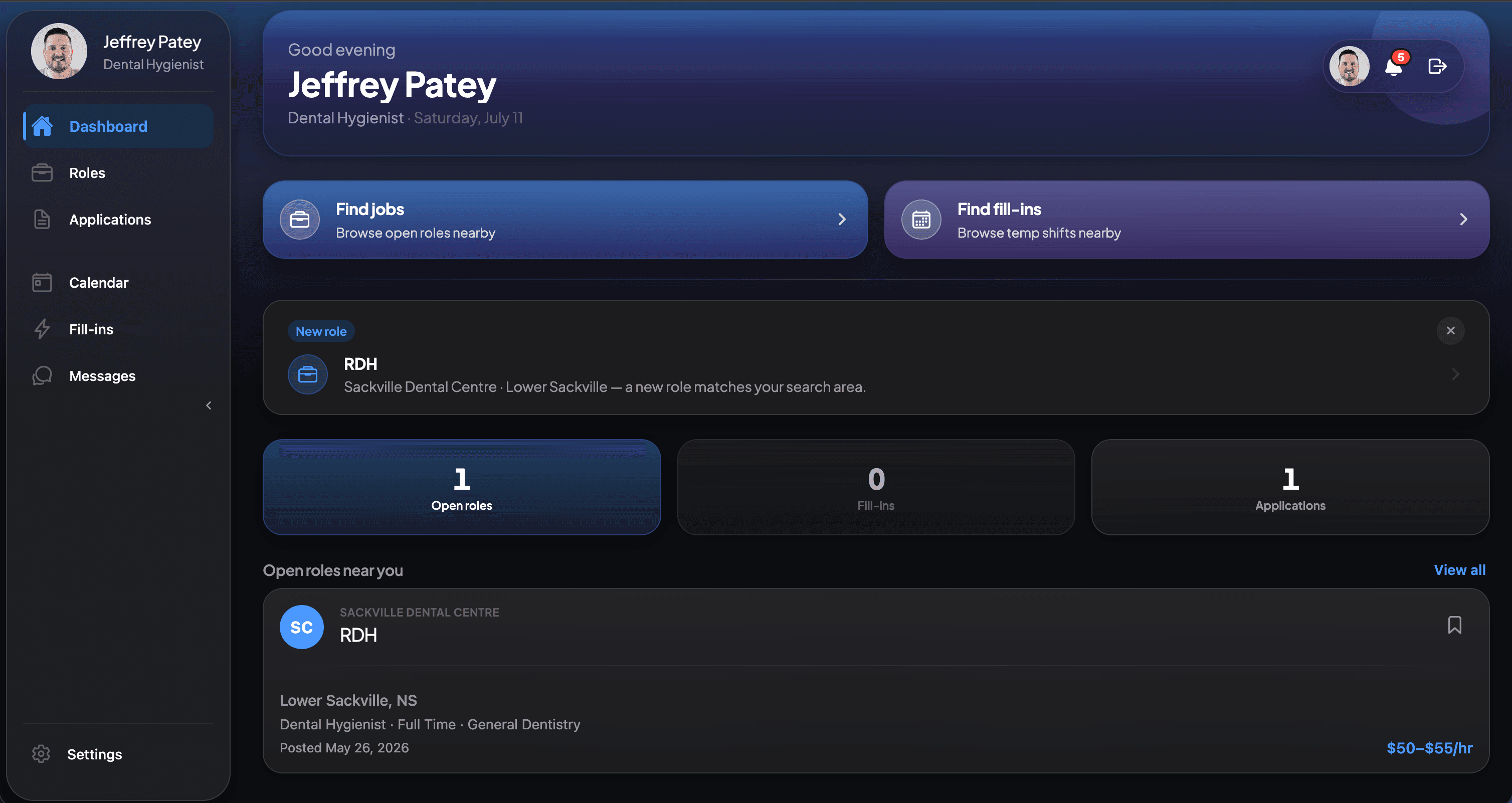The width and height of the screenshot is (1512, 803).
Task: Click Dental Hygienist · Full Time · General Dentistry
Action: pyautogui.click(x=430, y=724)
